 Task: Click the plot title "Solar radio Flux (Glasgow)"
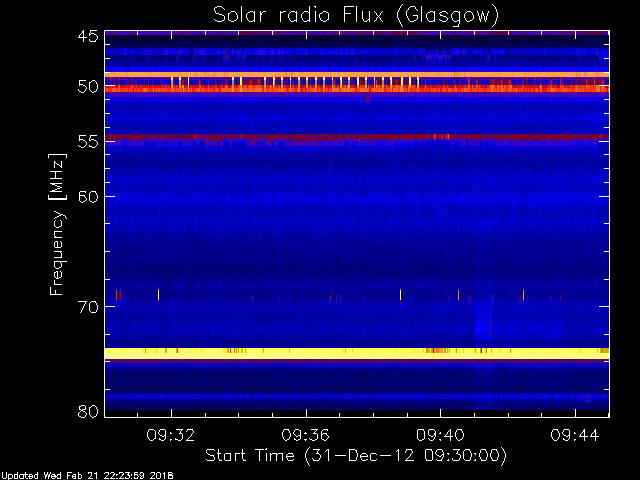(356, 16)
